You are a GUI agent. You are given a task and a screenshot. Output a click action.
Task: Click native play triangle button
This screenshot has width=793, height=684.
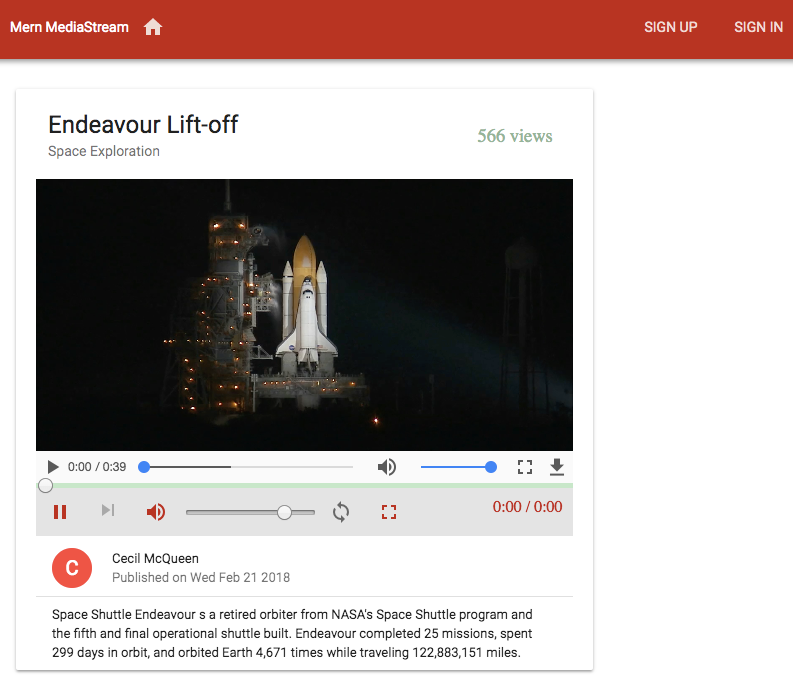[x=53, y=467]
